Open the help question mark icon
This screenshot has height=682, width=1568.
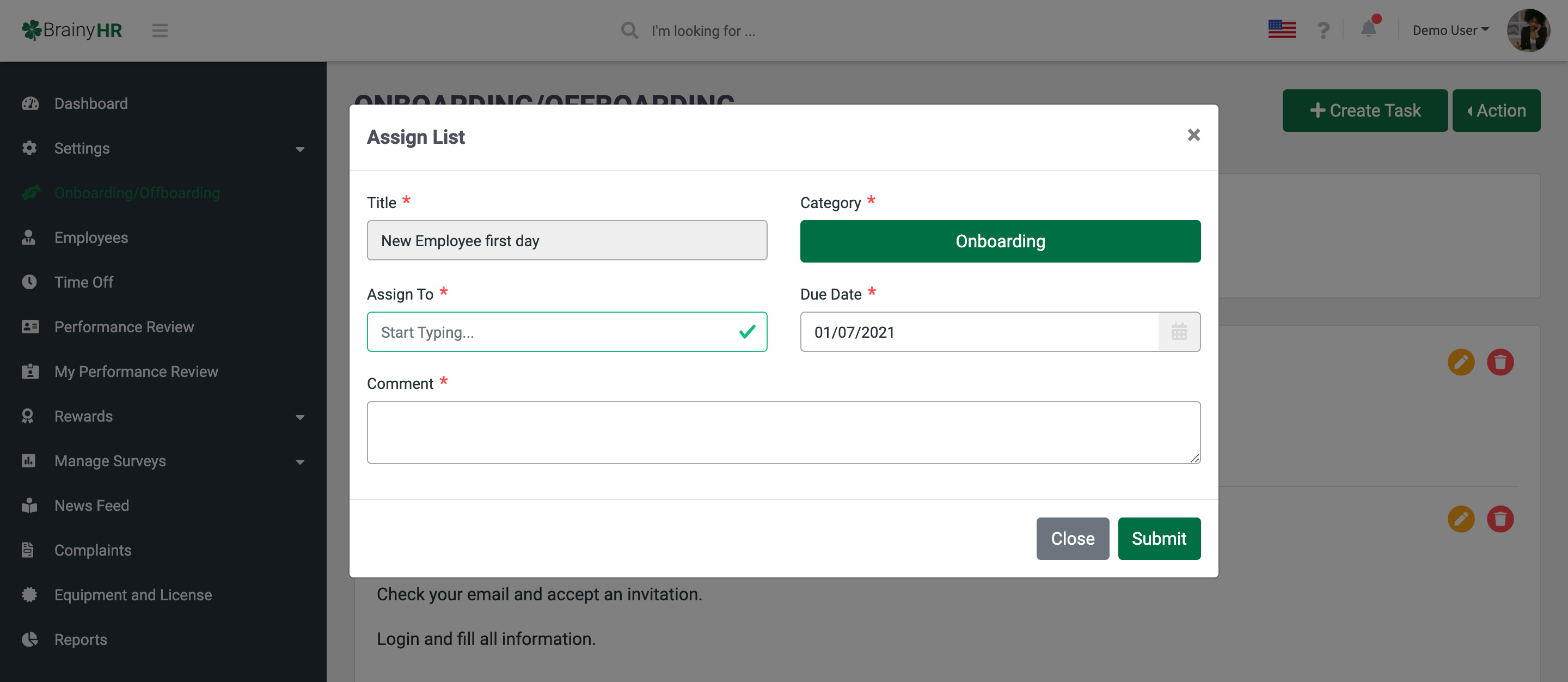1324,30
